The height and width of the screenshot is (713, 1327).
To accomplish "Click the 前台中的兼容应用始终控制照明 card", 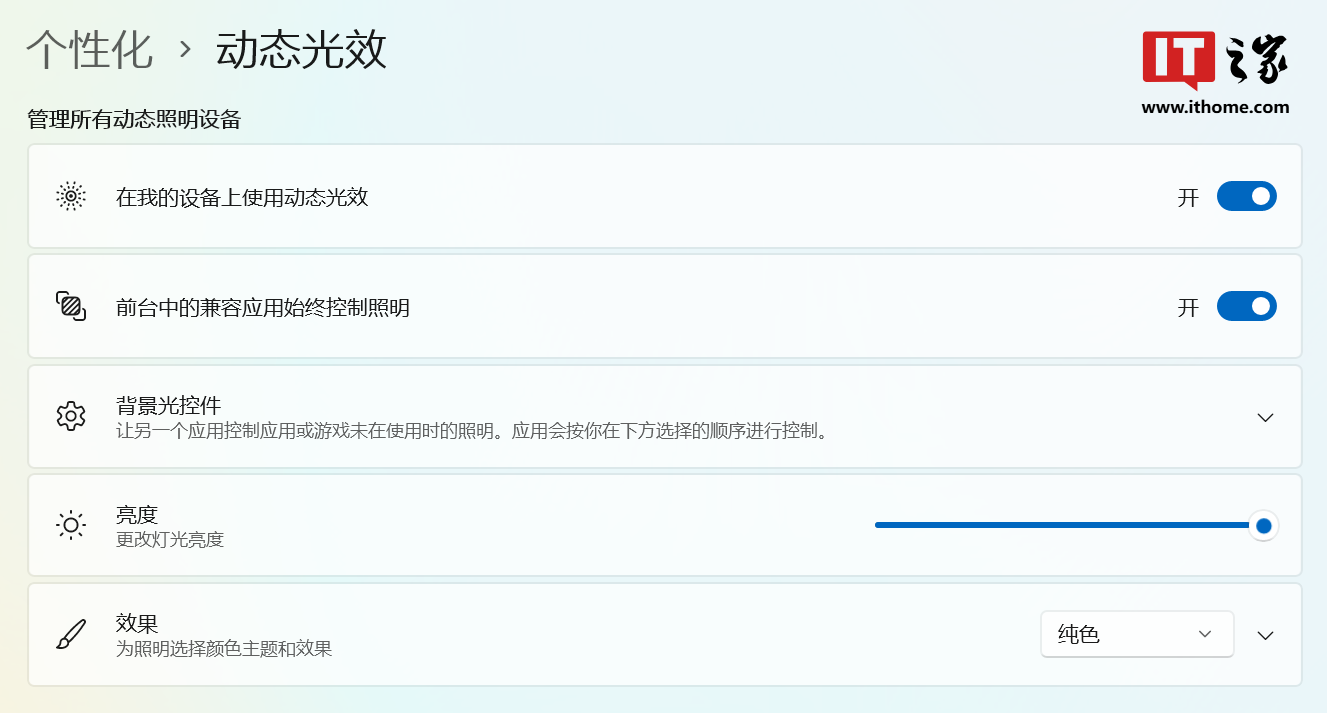I will [x=600, y=306].
